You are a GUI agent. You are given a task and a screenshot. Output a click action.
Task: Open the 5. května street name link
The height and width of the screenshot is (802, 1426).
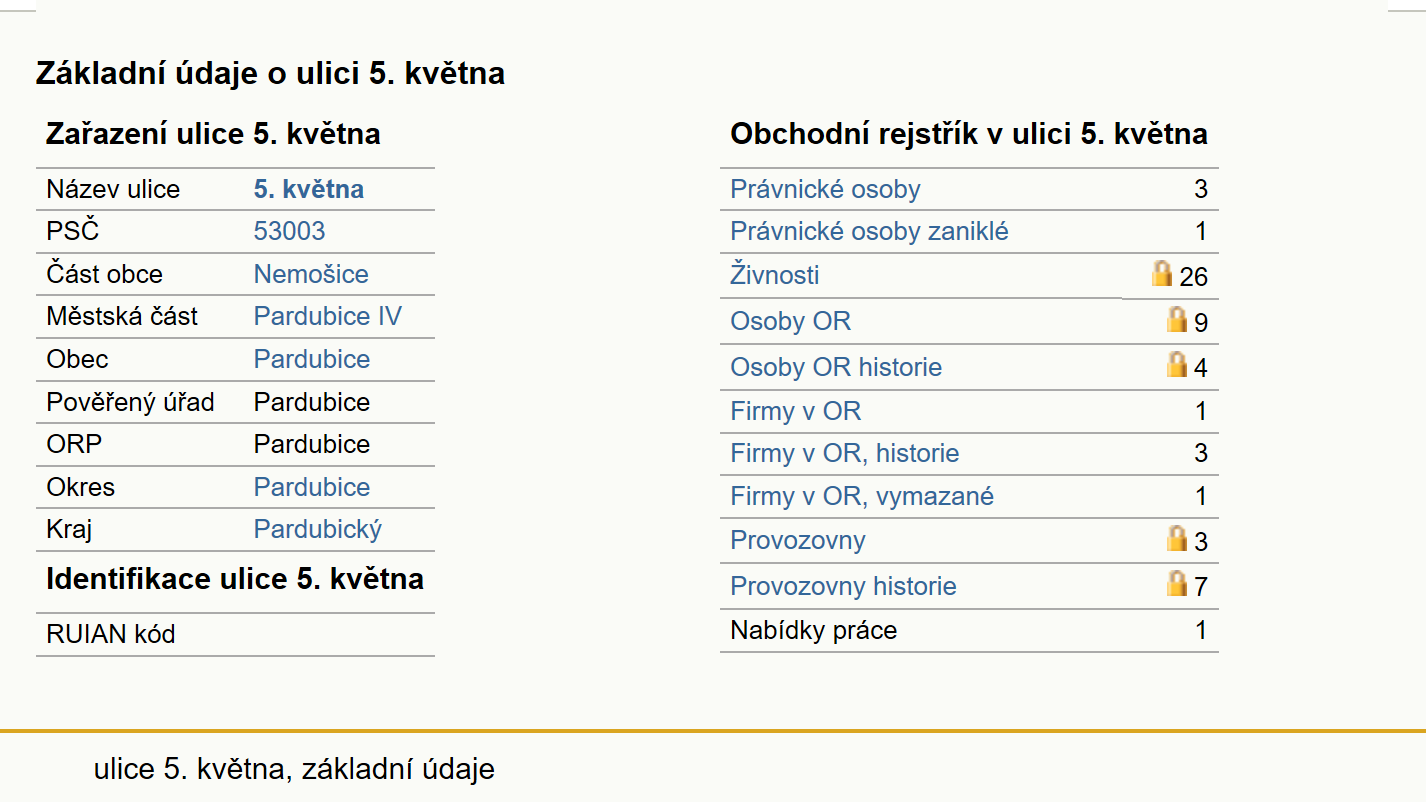click(308, 189)
